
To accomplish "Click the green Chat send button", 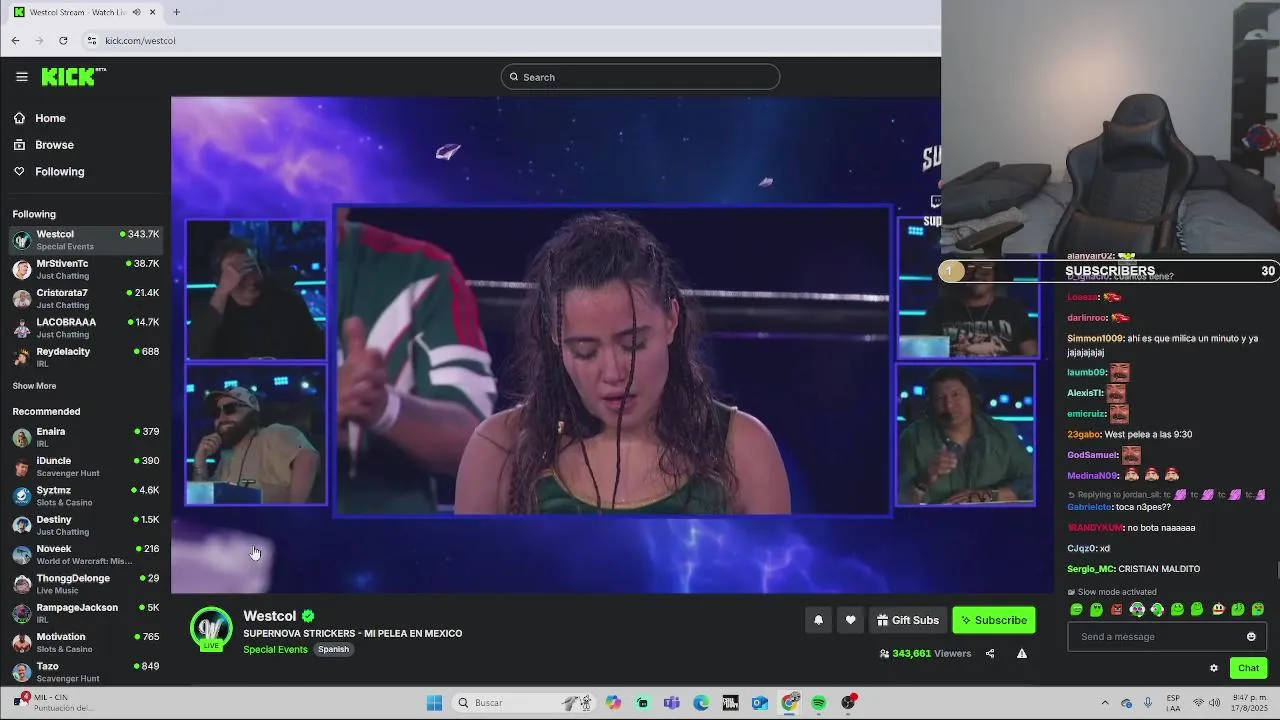I will [1248, 668].
